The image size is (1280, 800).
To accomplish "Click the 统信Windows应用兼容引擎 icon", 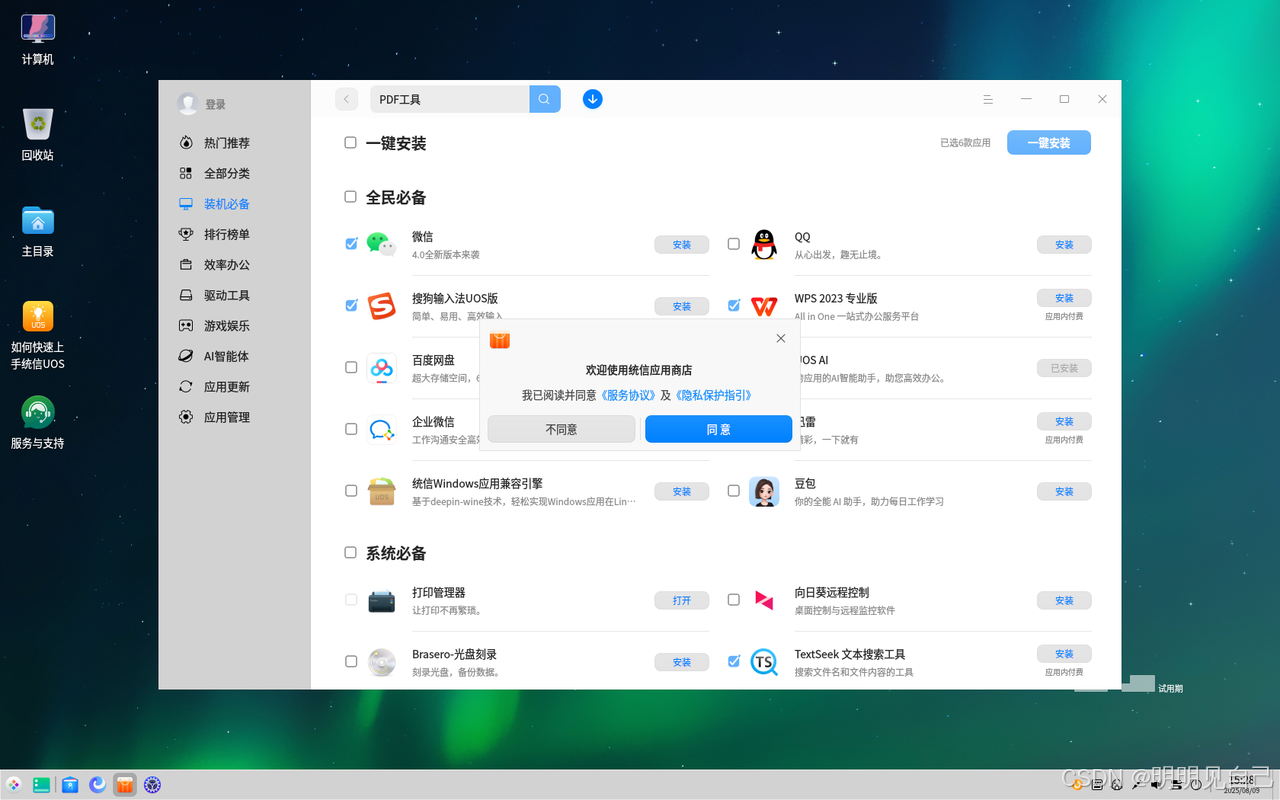I will (x=381, y=491).
